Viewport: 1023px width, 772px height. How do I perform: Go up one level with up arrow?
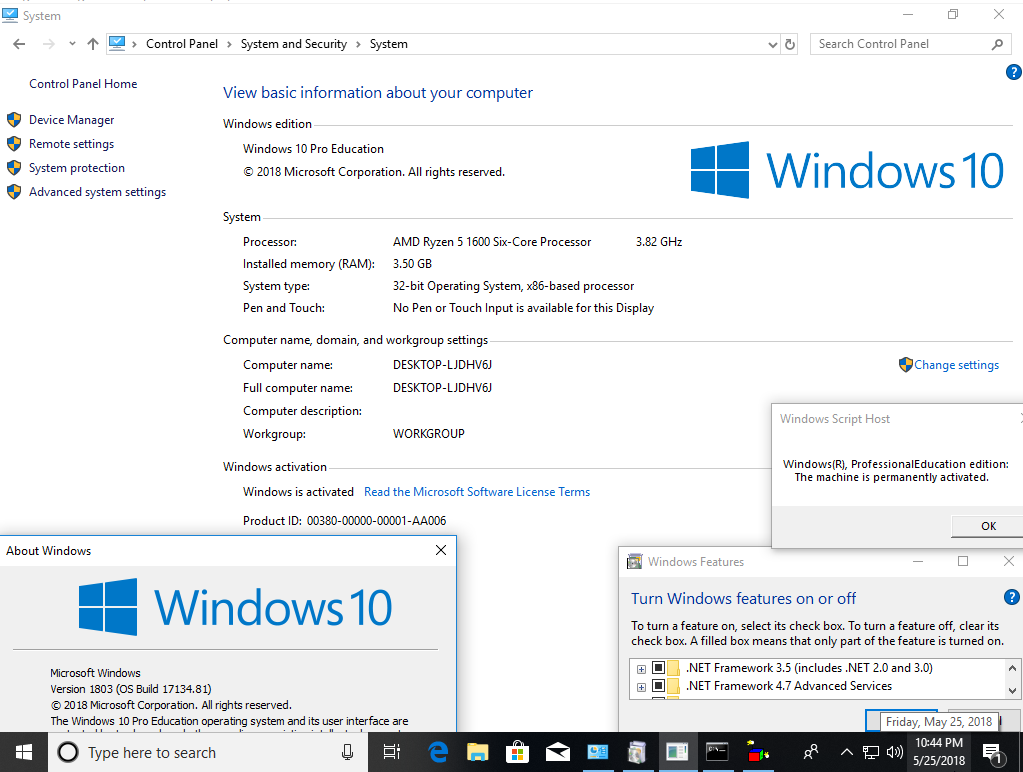pyautogui.click(x=93, y=44)
